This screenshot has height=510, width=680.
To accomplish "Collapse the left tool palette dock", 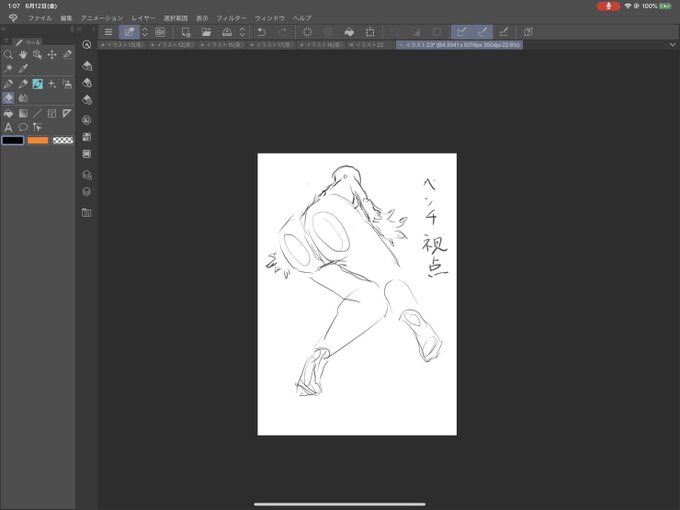I will pos(3,29).
